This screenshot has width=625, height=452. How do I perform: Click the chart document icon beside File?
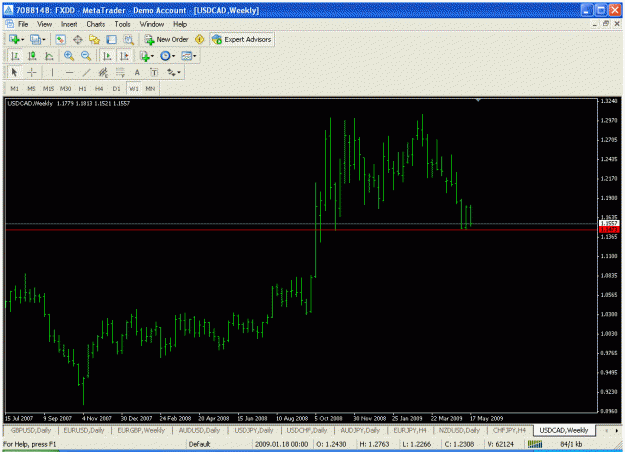pos(9,24)
